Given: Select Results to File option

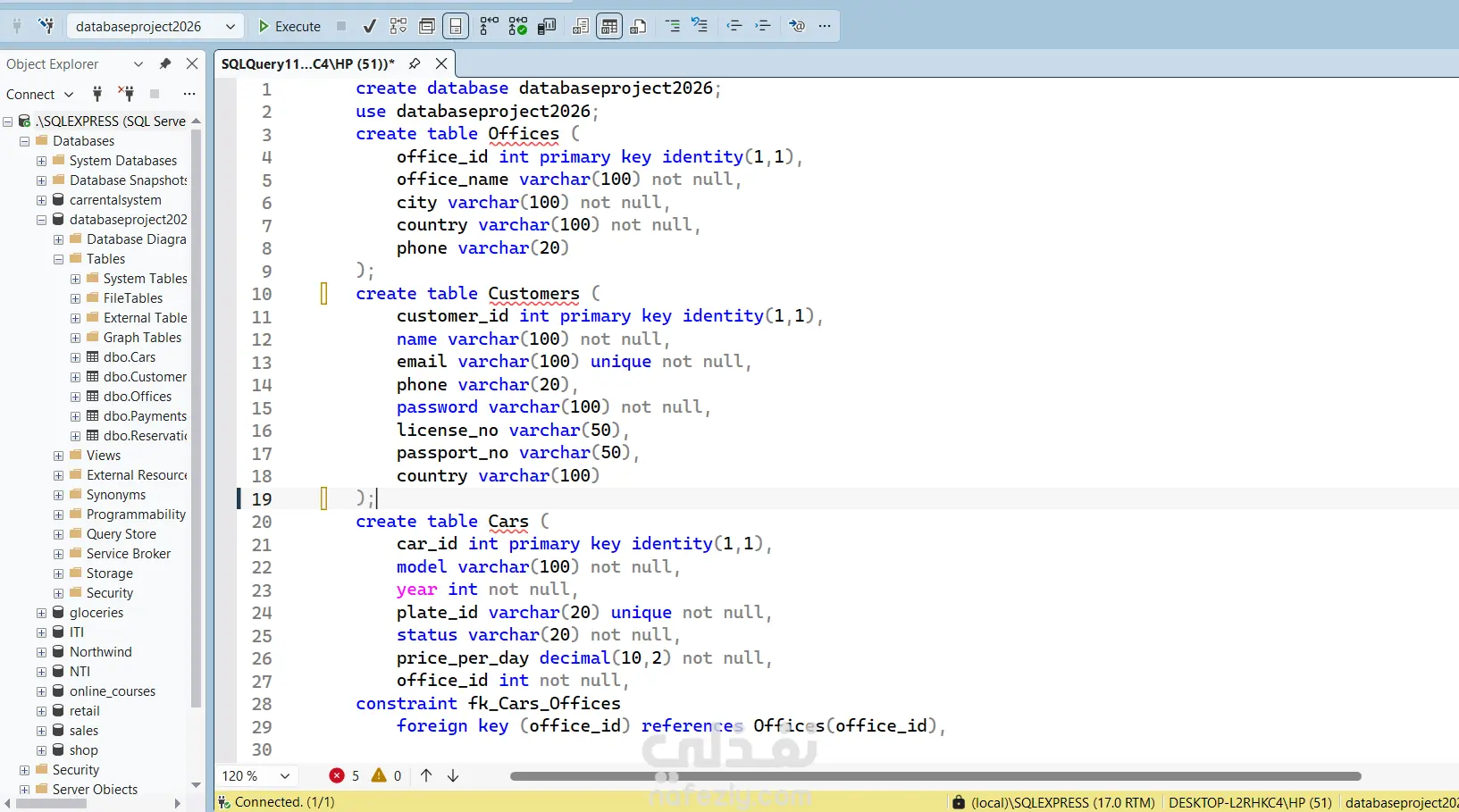Looking at the screenshot, I should [638, 26].
